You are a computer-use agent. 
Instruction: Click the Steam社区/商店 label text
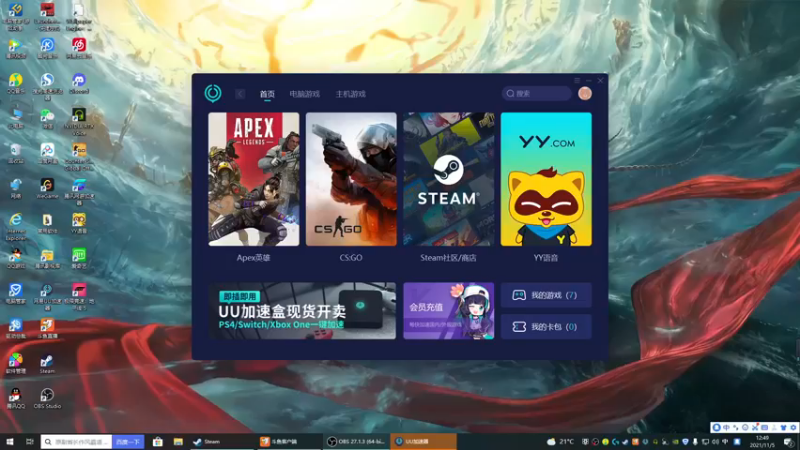tap(448, 258)
